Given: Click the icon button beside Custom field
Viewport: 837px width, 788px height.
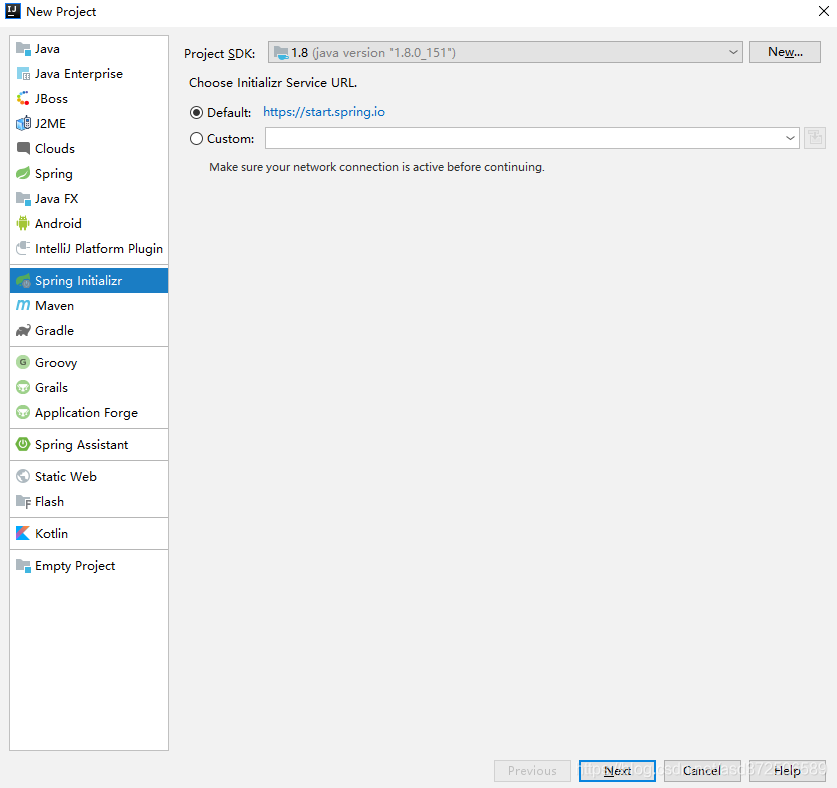Looking at the screenshot, I should 815,138.
